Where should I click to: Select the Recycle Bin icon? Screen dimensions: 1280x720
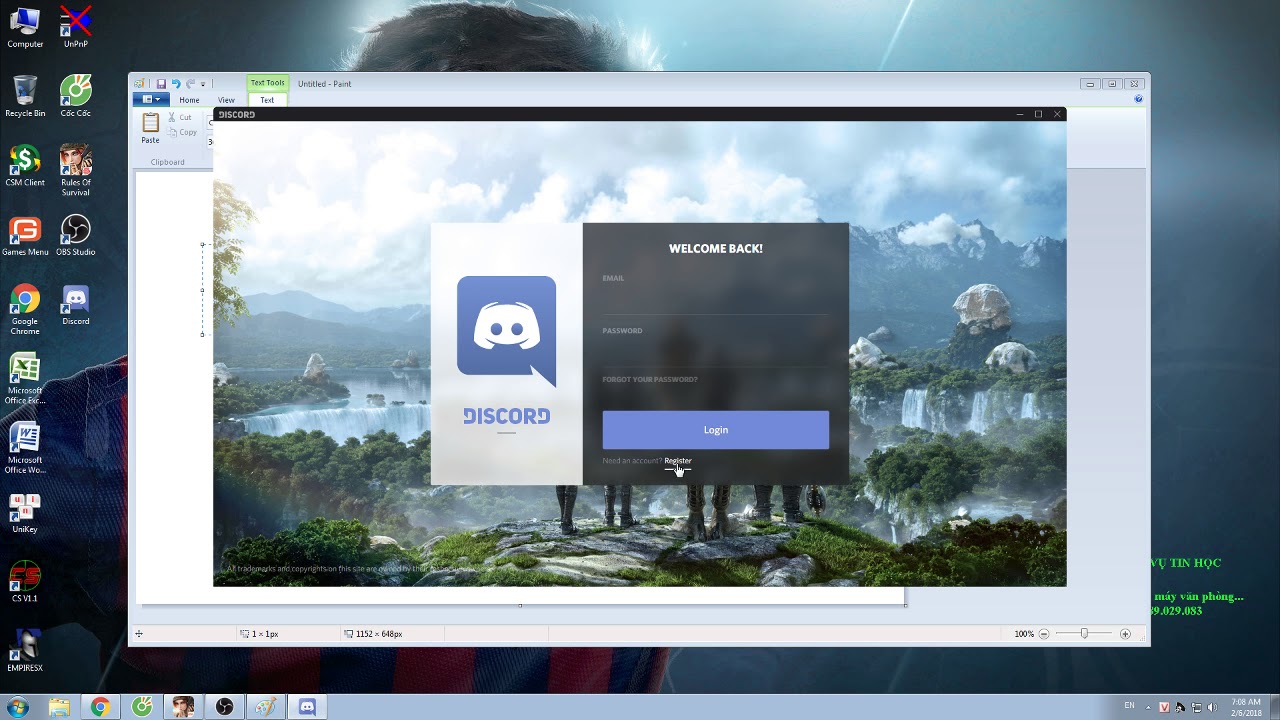[25, 96]
